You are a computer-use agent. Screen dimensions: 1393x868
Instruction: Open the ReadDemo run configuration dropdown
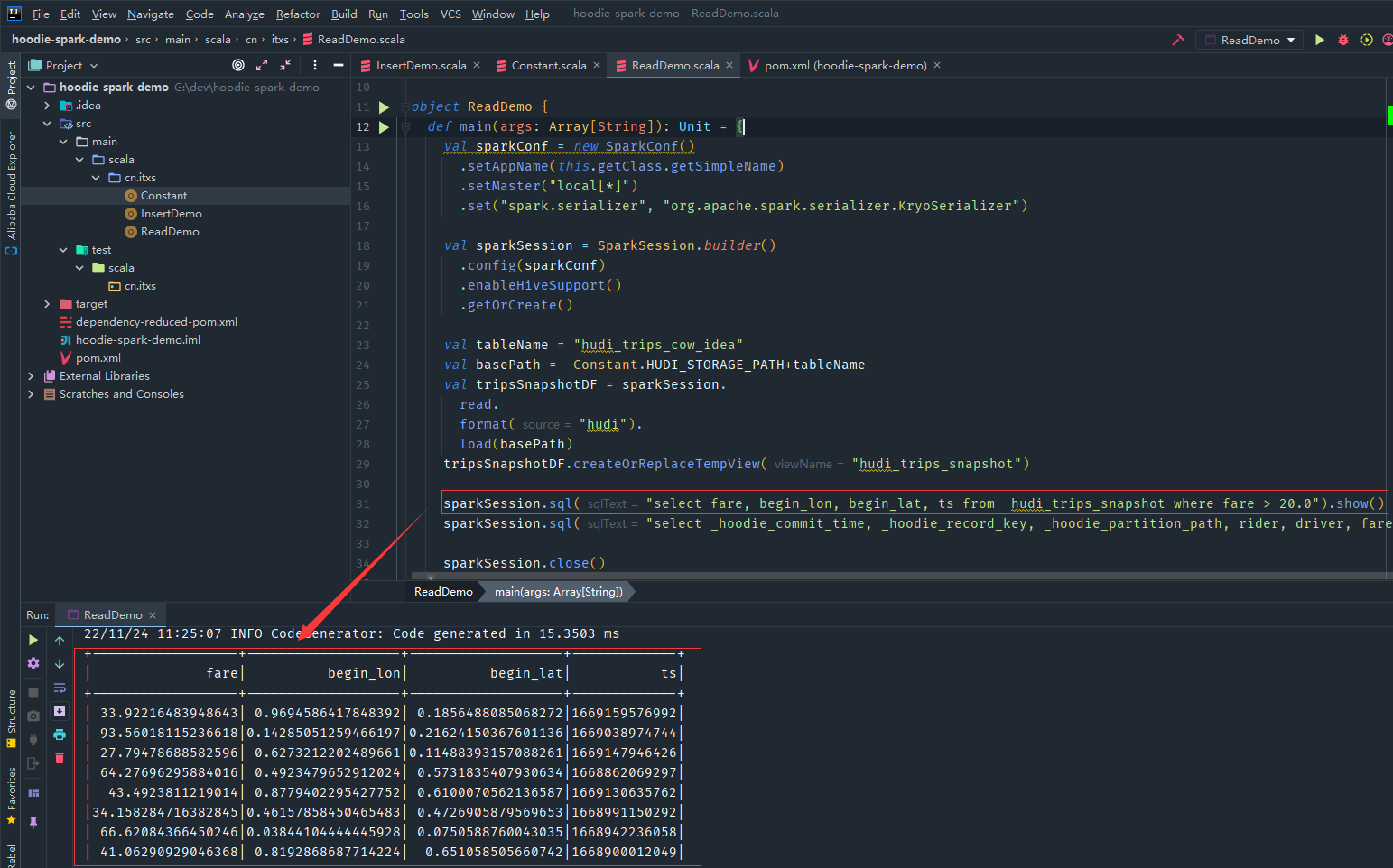1249,40
